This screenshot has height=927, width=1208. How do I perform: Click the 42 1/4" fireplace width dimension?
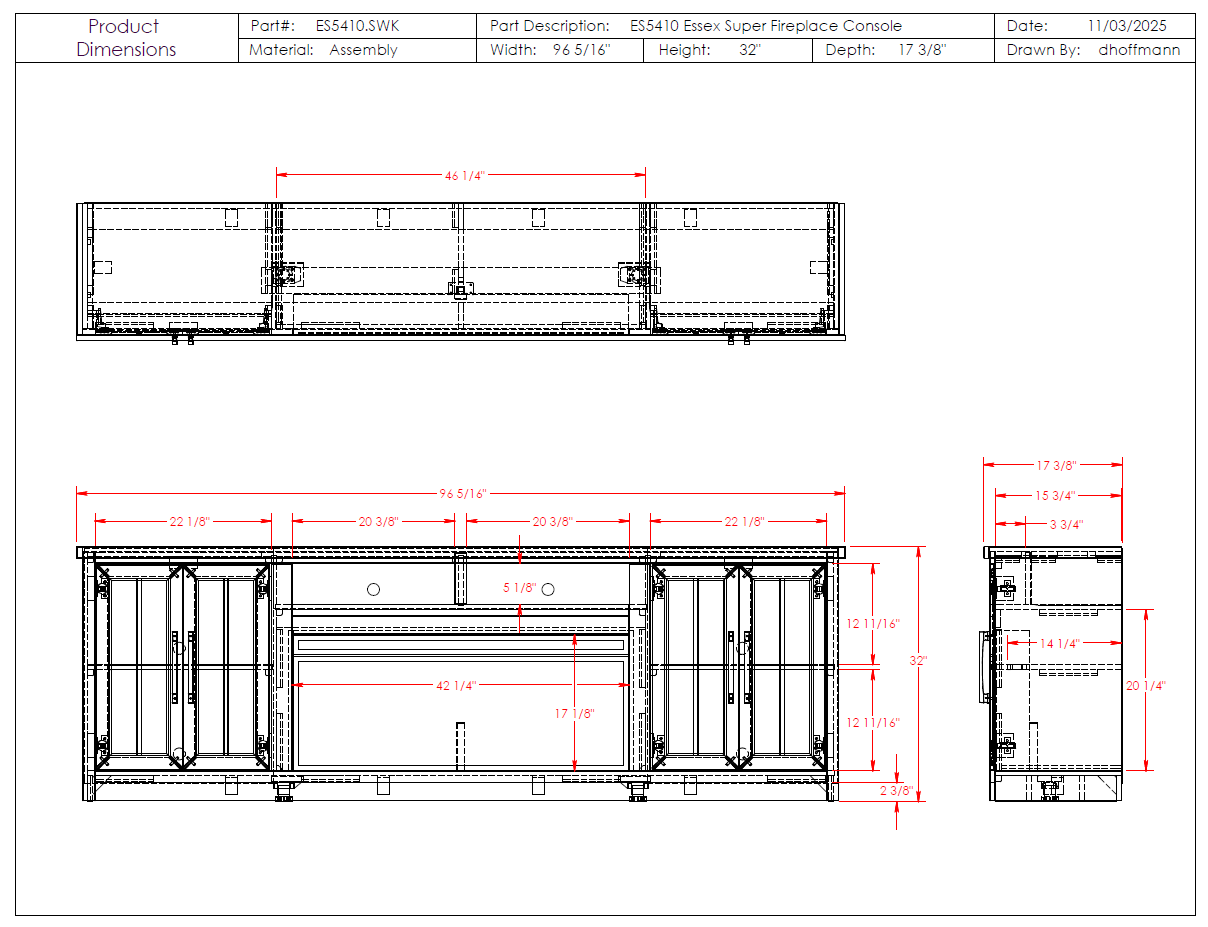tap(456, 685)
